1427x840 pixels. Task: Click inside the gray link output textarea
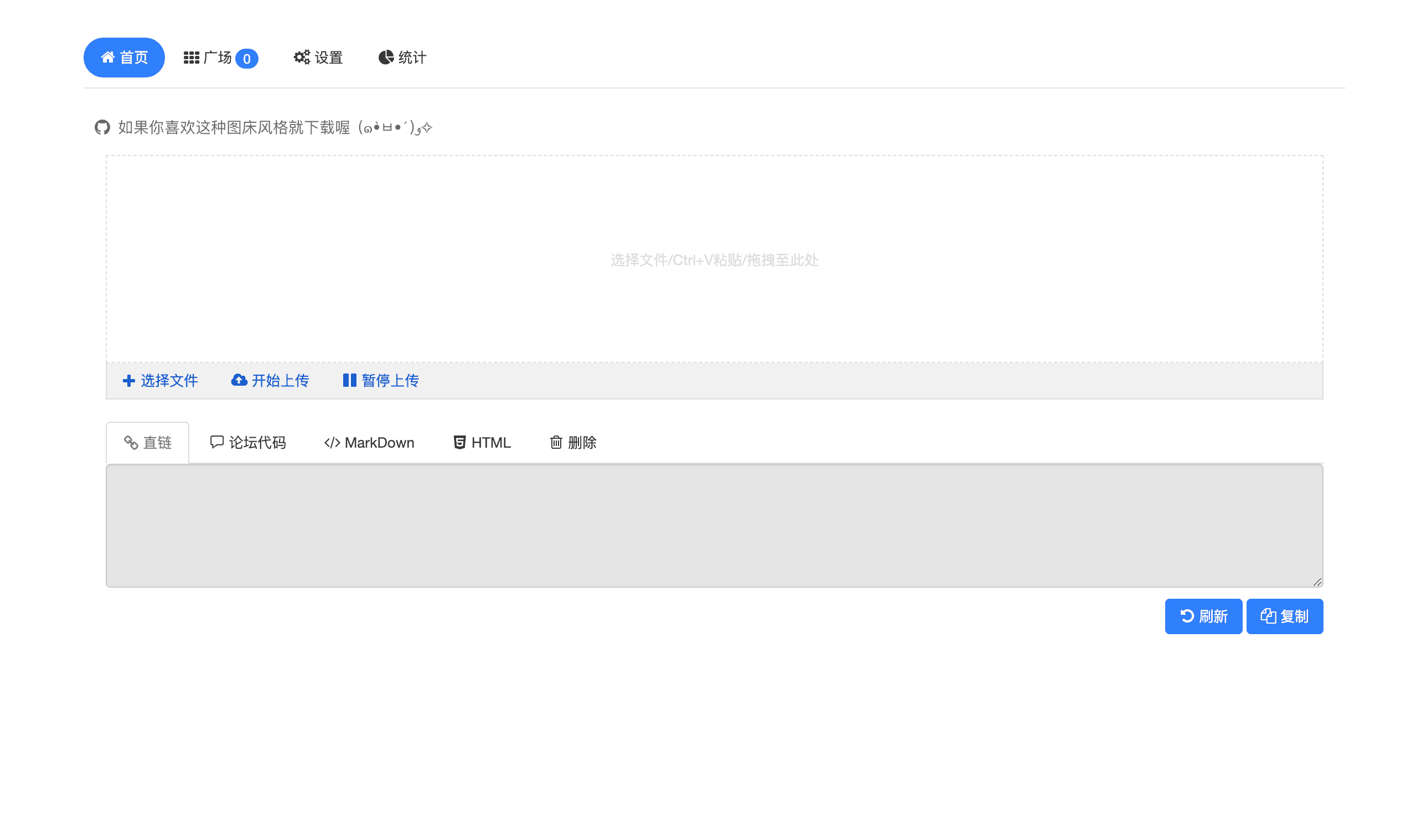click(x=713, y=525)
